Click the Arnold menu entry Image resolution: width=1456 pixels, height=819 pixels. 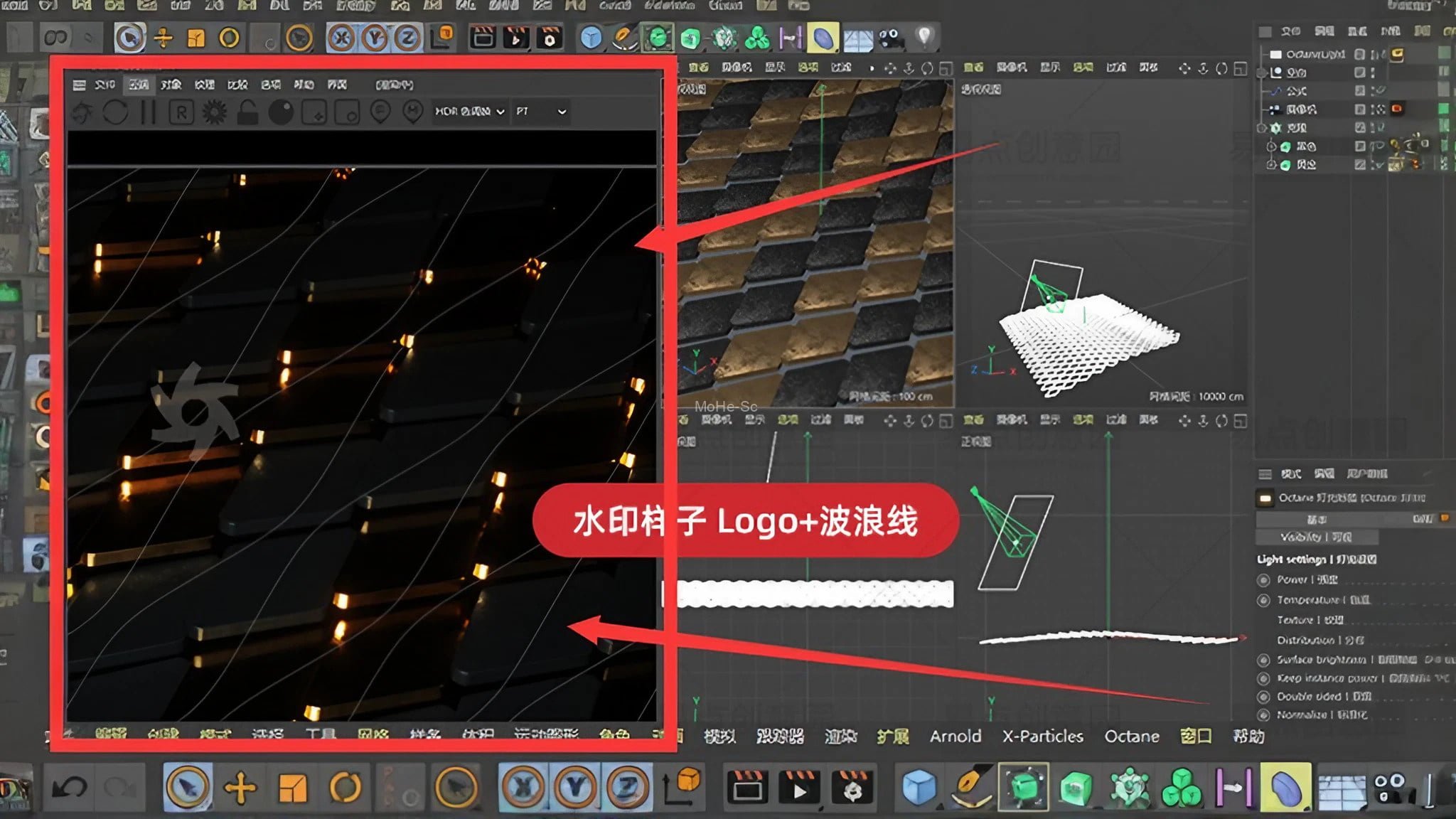click(x=956, y=737)
